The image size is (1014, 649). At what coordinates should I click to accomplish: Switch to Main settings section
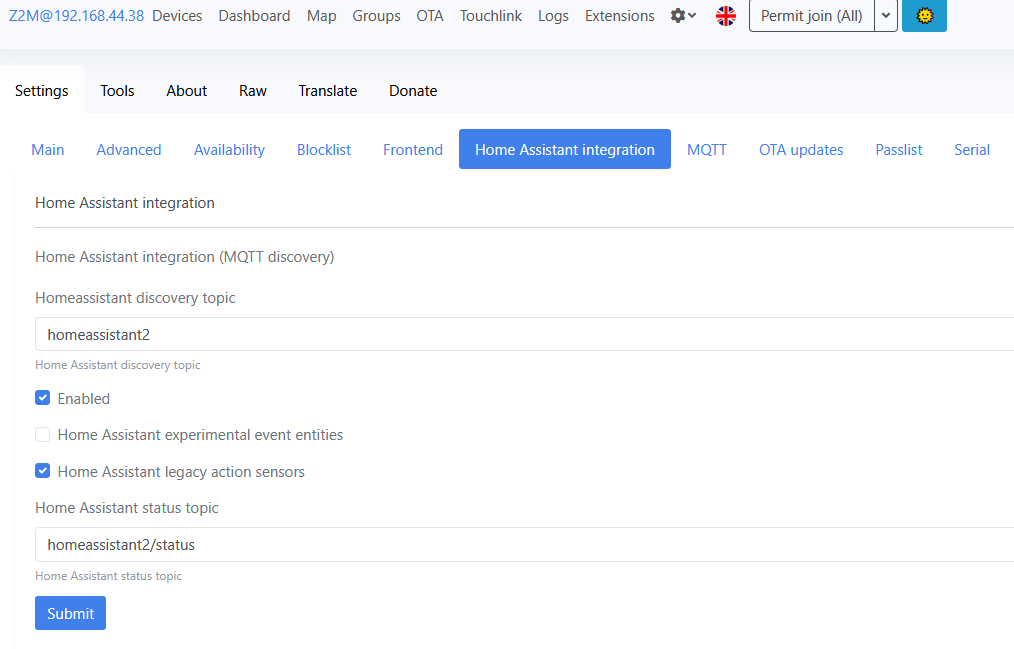[x=48, y=149]
